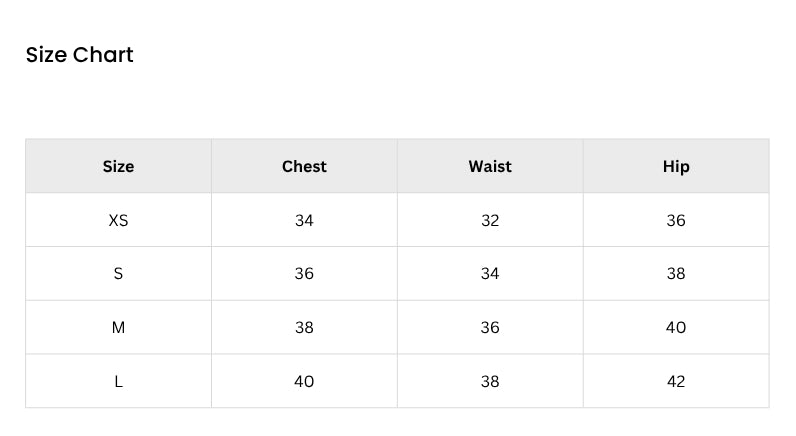Select L chest value 40
Image resolution: width=796 pixels, height=436 pixels.
[x=304, y=381]
